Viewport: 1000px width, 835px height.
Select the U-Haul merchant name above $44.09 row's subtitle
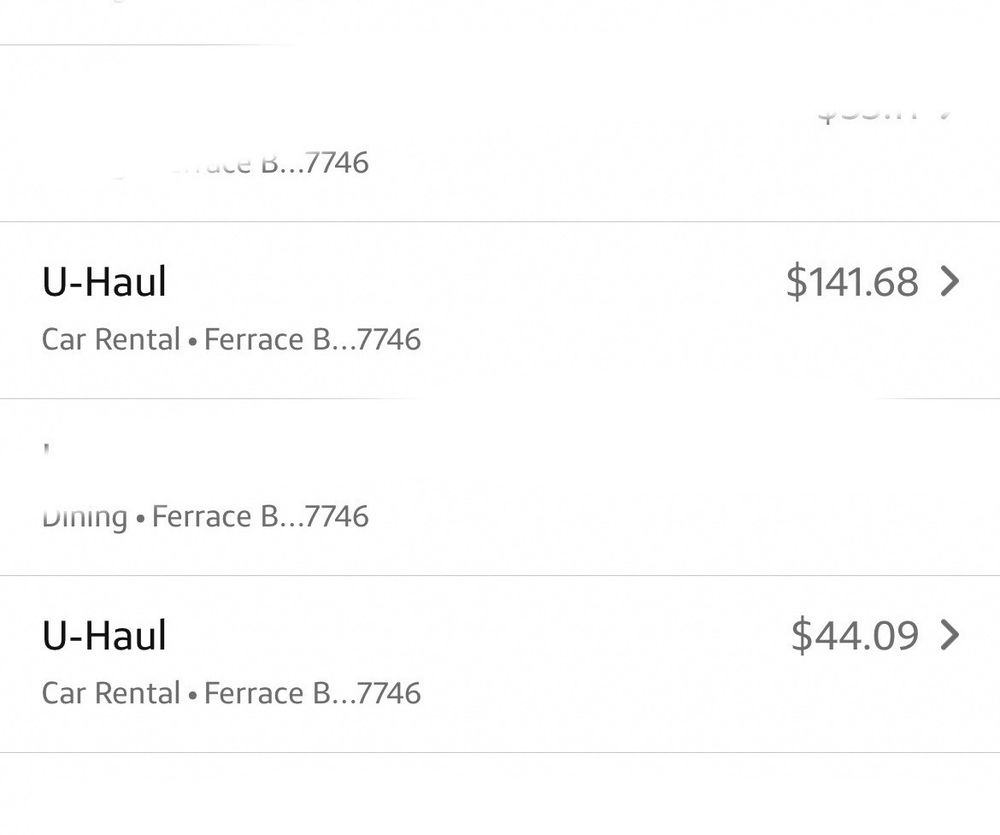104,635
